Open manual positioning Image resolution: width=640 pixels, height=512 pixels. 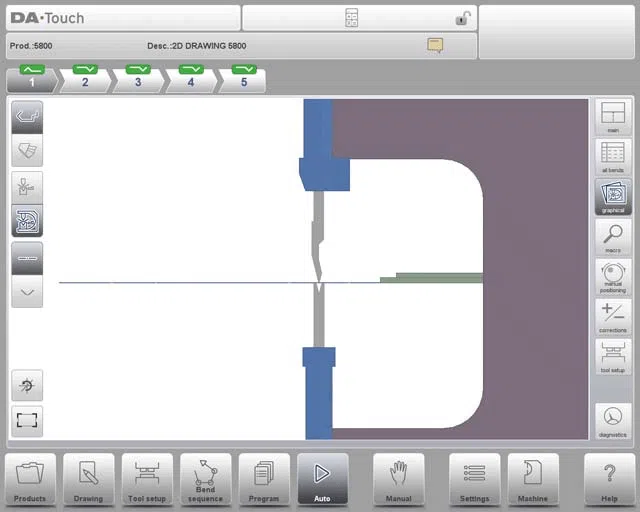[613, 277]
